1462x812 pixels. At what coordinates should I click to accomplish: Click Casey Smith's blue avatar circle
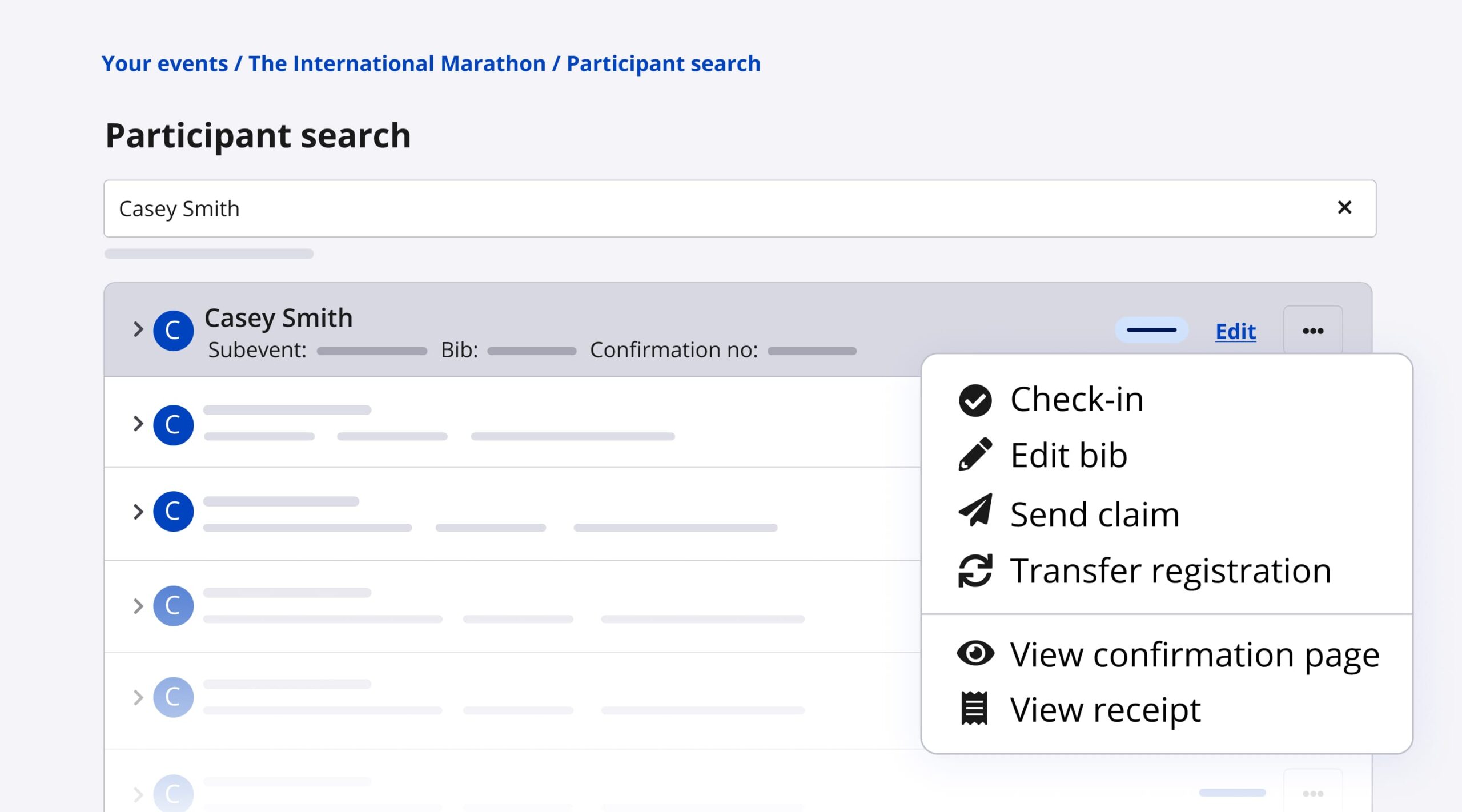coord(173,331)
